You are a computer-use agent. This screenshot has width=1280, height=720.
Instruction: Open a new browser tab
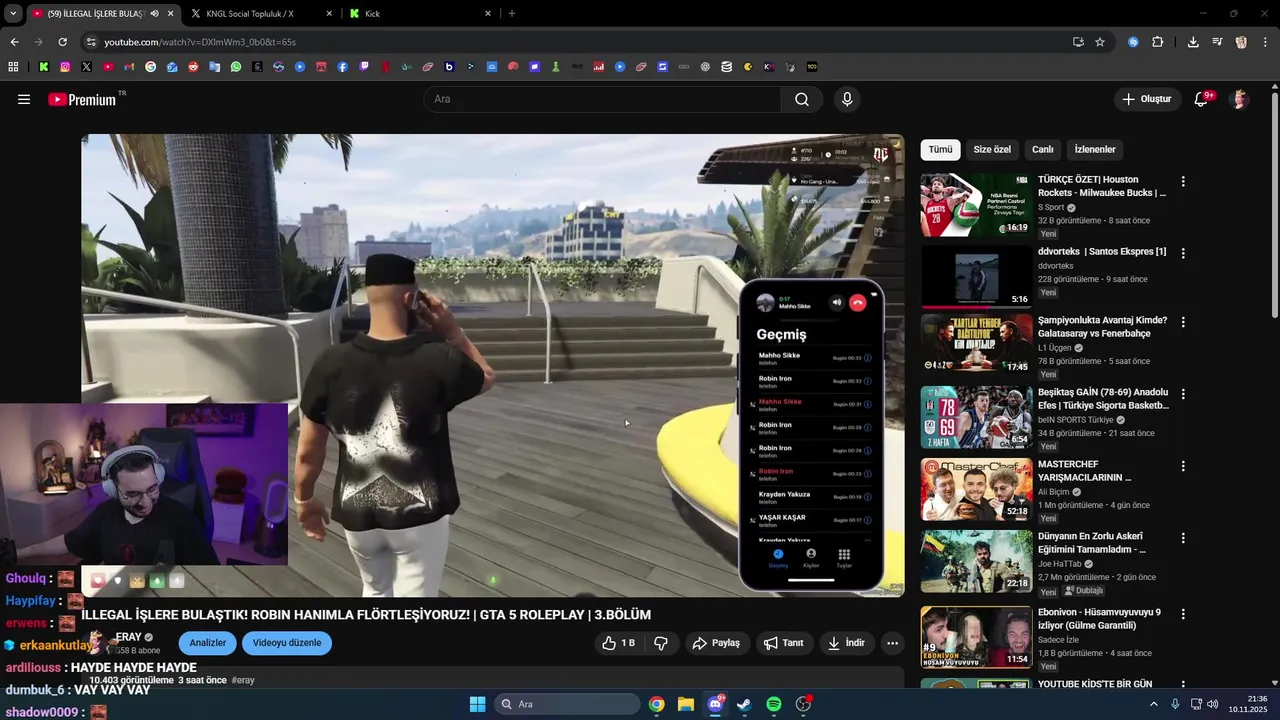512,14
